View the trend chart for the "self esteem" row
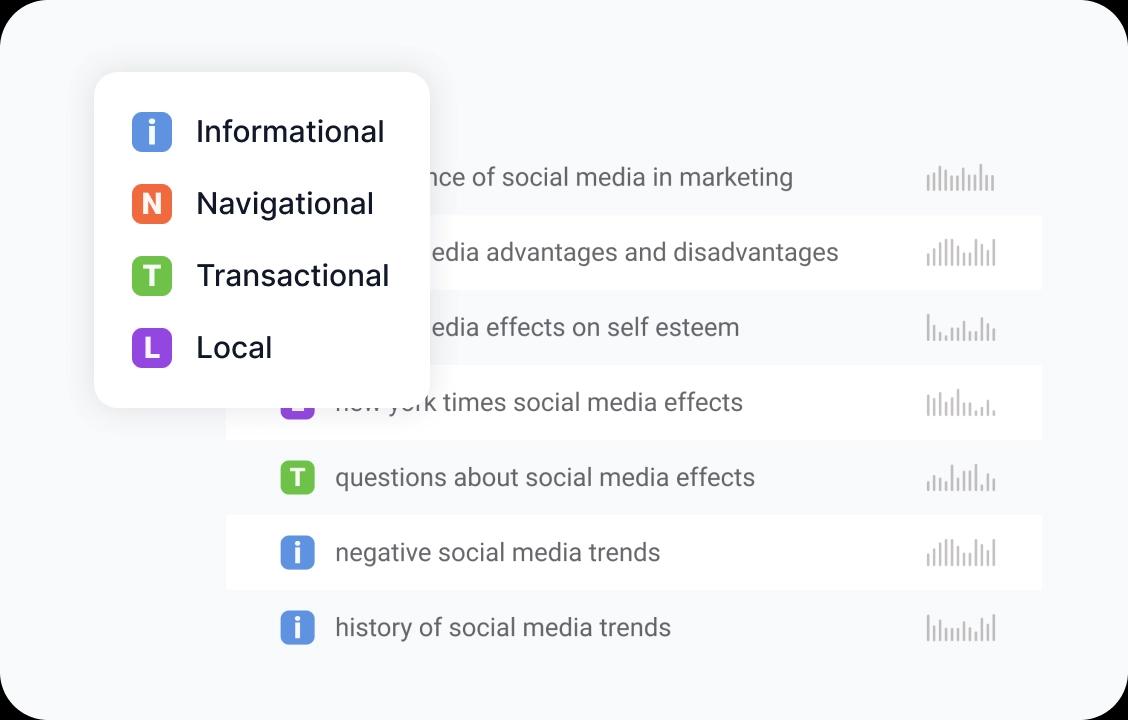 tap(960, 329)
